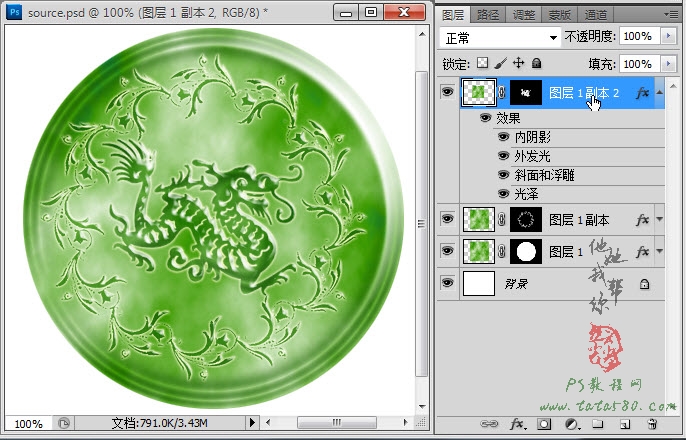Switch to the 蒙版 tab
686x440 pixels.
click(x=560, y=15)
